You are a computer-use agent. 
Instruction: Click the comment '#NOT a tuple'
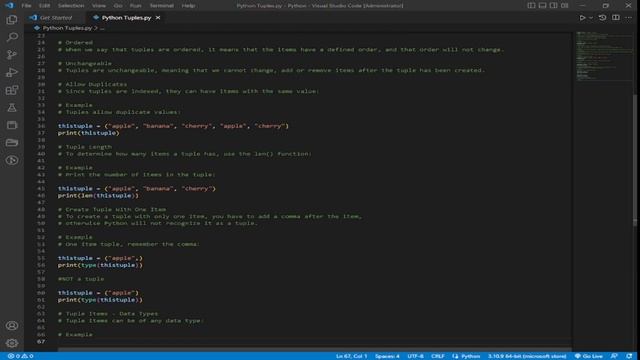81,279
